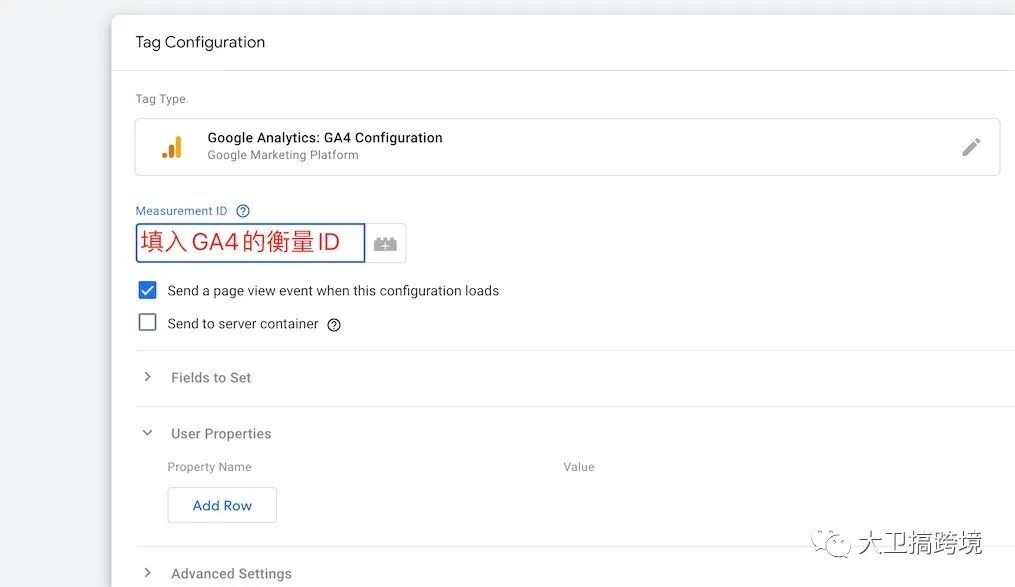Focus the Measurement ID input field
The width and height of the screenshot is (1015, 587).
click(x=251, y=243)
